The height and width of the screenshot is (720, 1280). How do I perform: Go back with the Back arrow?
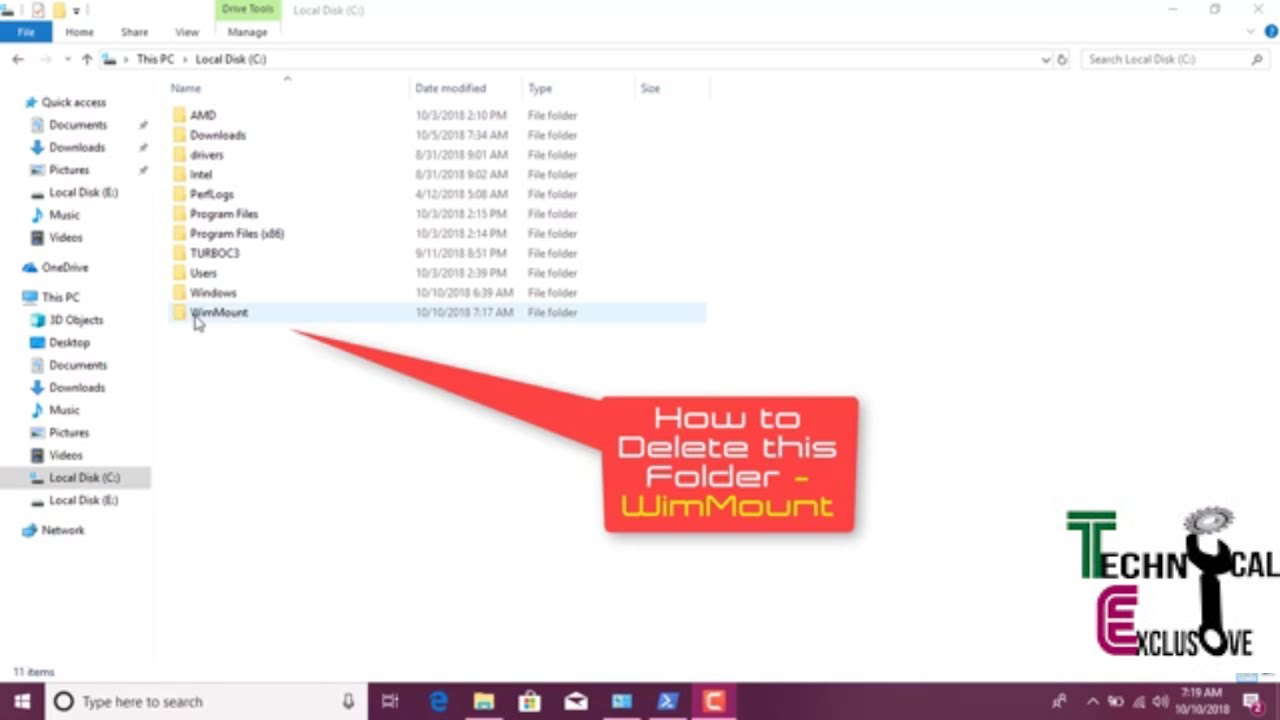pos(18,59)
